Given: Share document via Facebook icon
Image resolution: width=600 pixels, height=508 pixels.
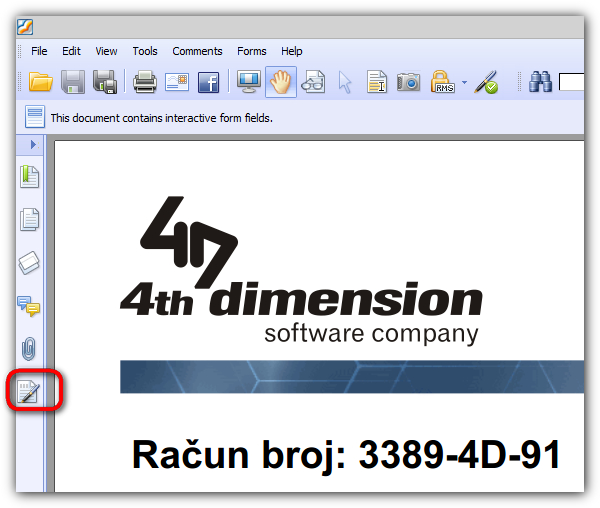Looking at the screenshot, I should [209, 82].
